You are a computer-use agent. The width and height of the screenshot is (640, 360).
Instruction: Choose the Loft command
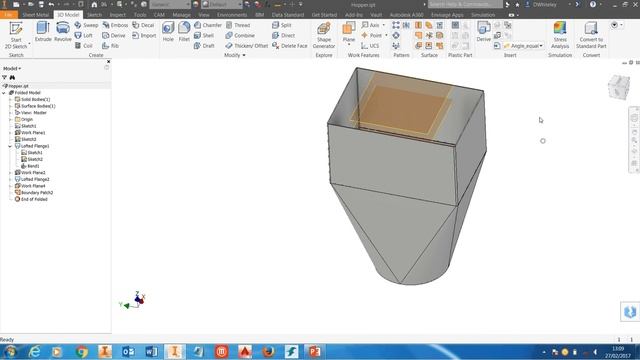click(x=84, y=36)
